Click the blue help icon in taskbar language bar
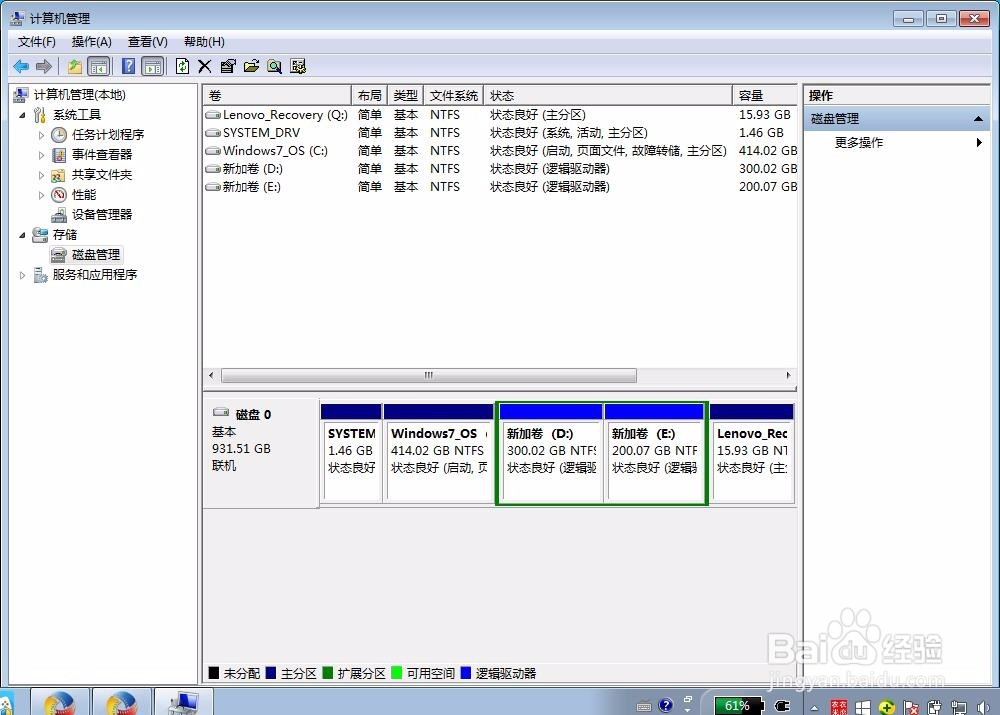The width and height of the screenshot is (1000, 715). click(666, 705)
